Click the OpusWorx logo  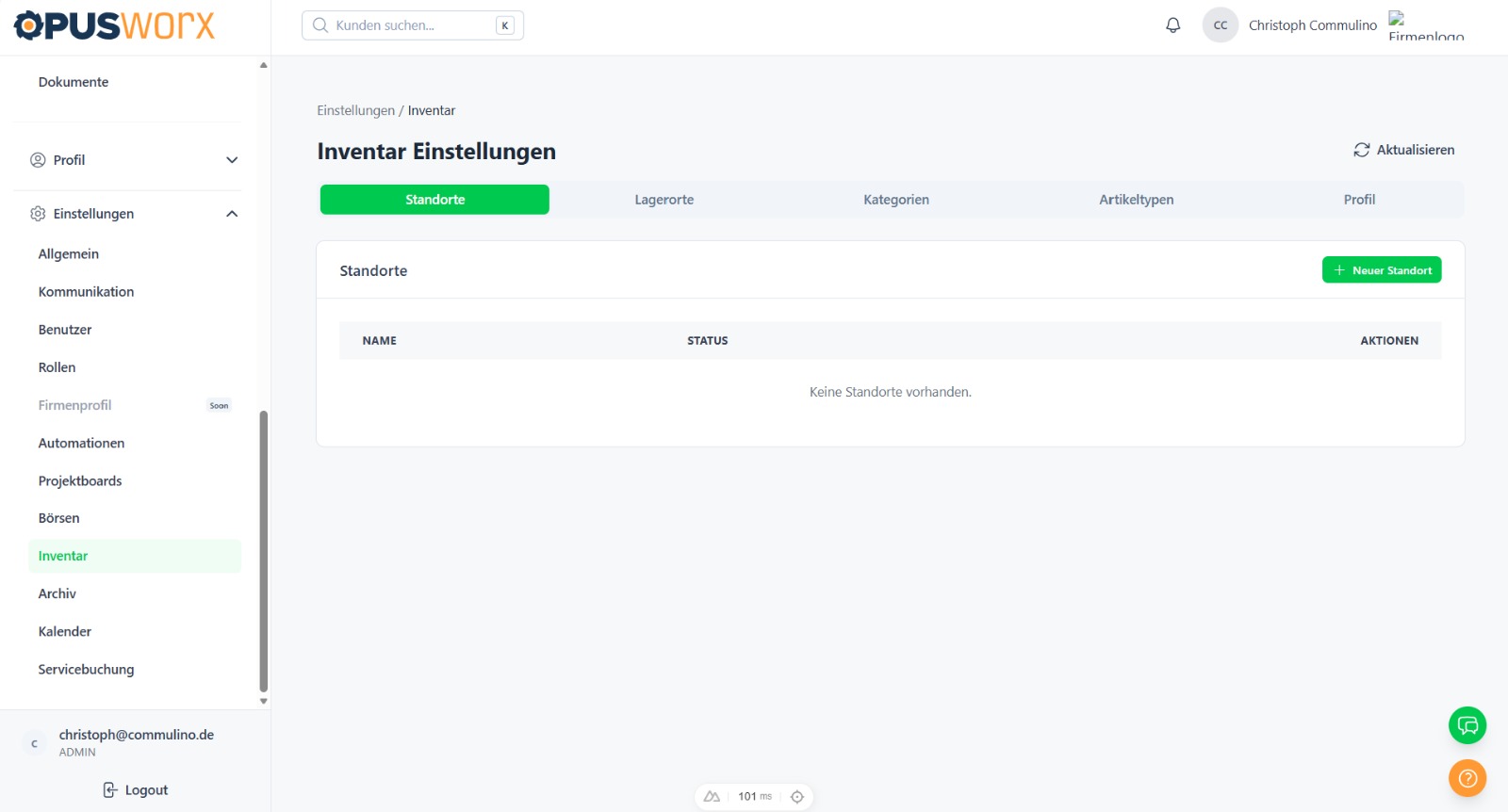[x=114, y=25]
